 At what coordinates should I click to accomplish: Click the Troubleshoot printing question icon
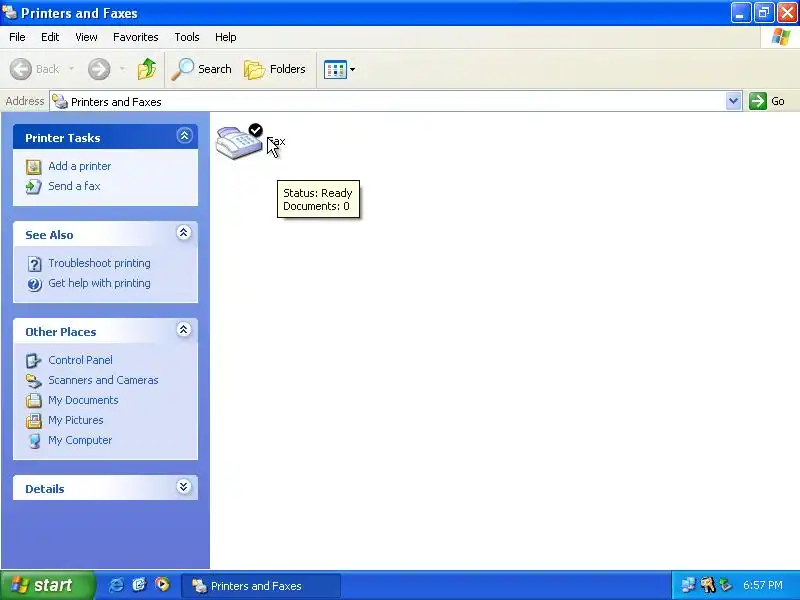click(34, 264)
